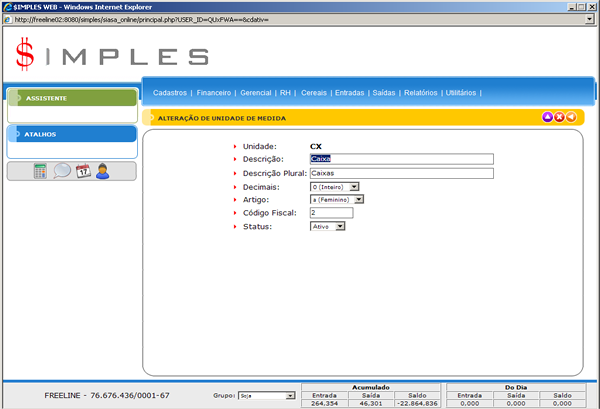Expand the Atalhos panel header

[x=71, y=134]
